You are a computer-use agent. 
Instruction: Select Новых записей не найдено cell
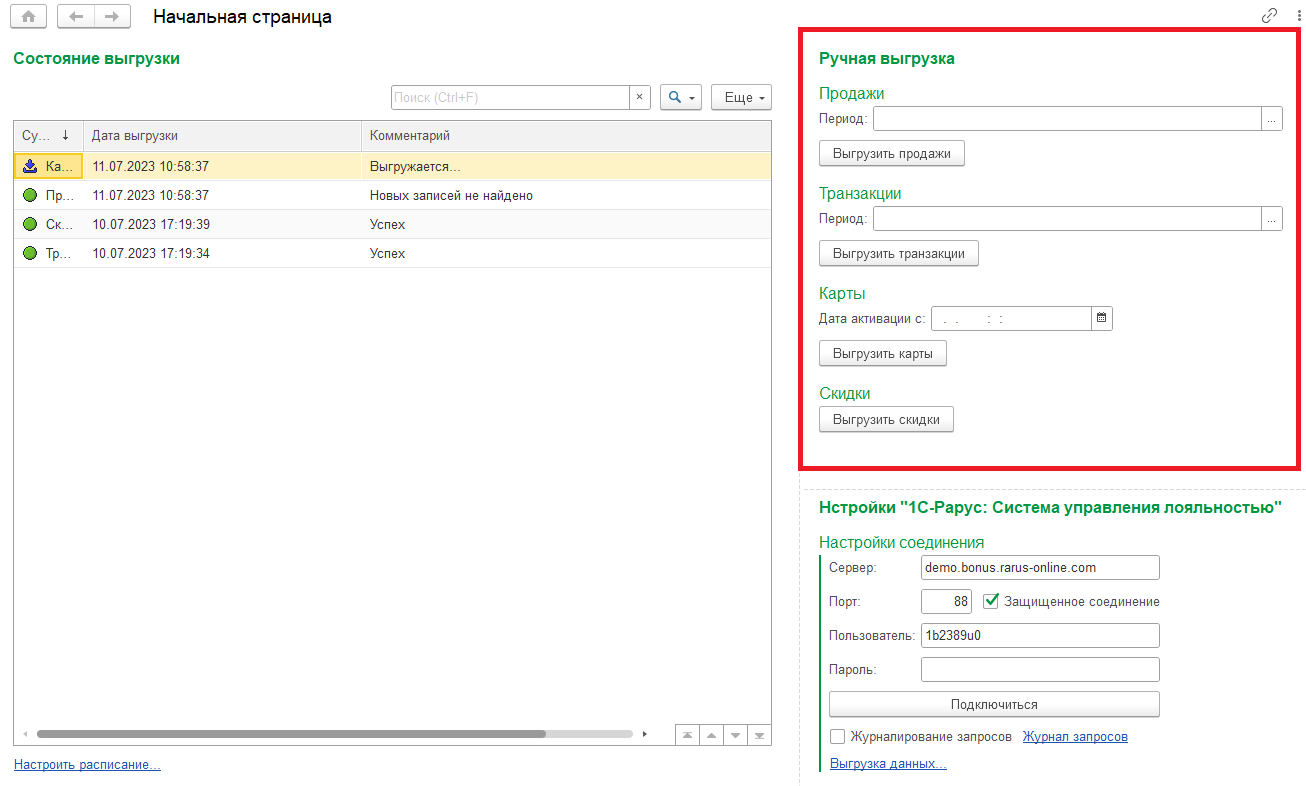(x=566, y=195)
